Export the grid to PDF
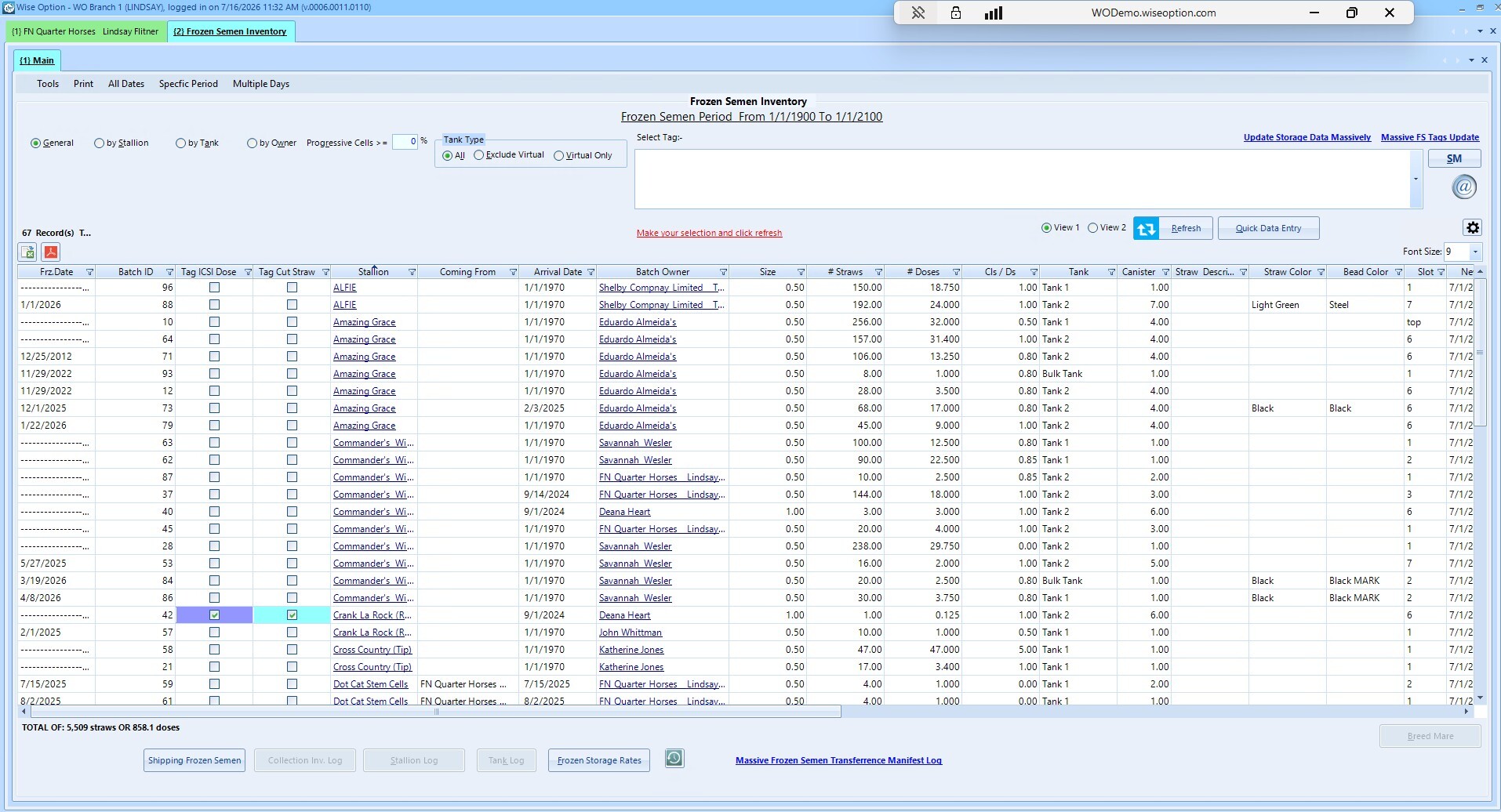Viewport: 1501px width, 812px height. [51, 252]
